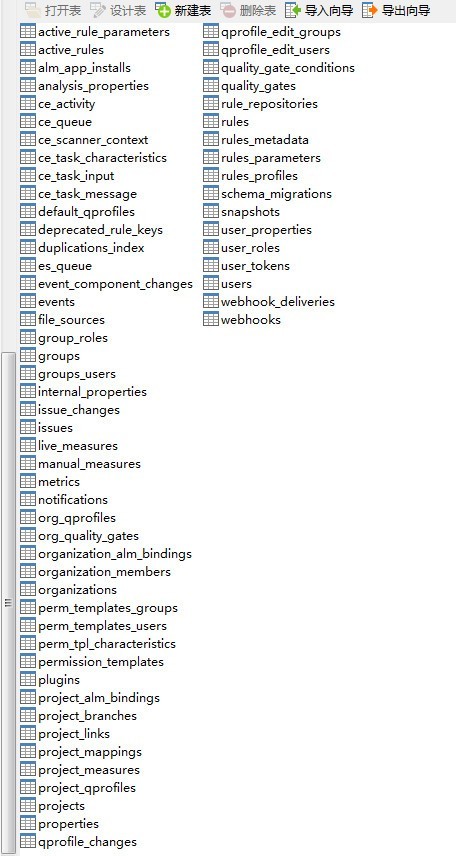Click the 设计表 (Design Table) toolbar icon
456x856 pixels.
click(x=98, y=10)
